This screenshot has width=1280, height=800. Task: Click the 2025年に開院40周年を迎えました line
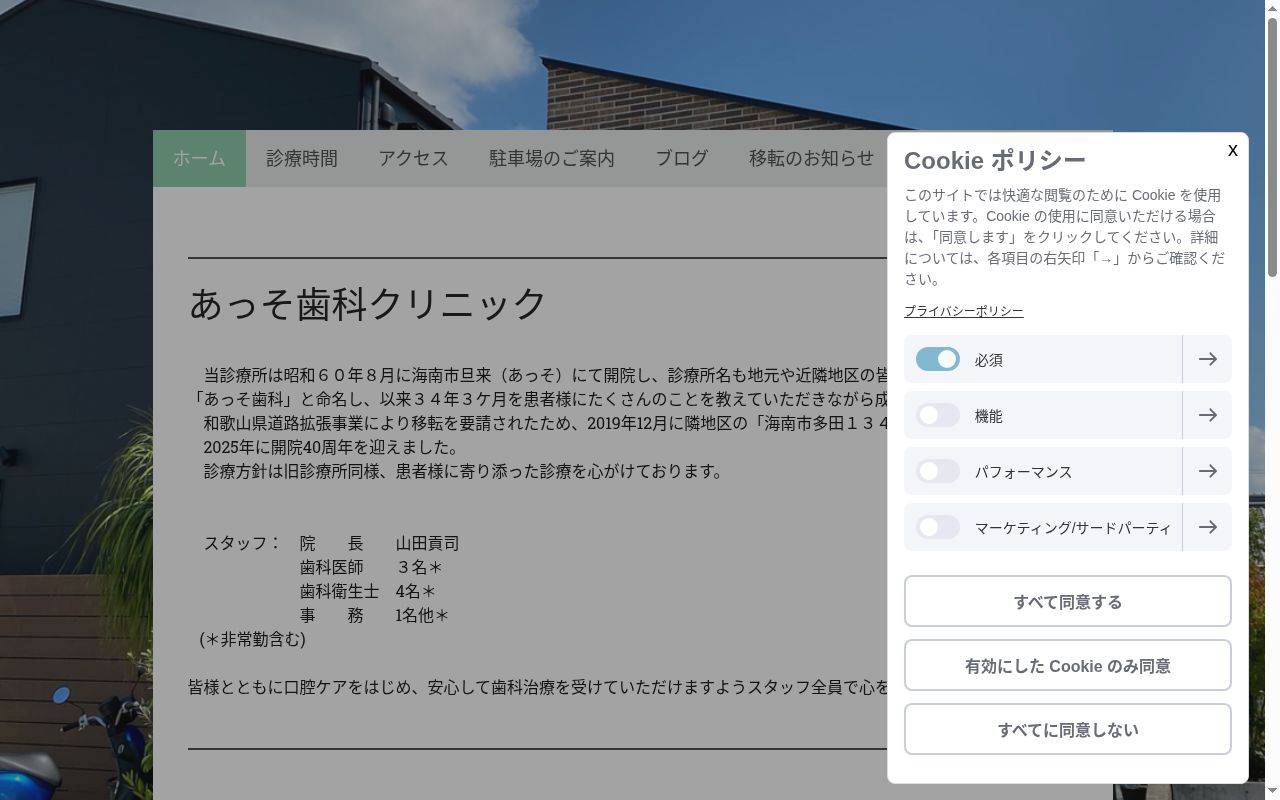click(x=331, y=447)
